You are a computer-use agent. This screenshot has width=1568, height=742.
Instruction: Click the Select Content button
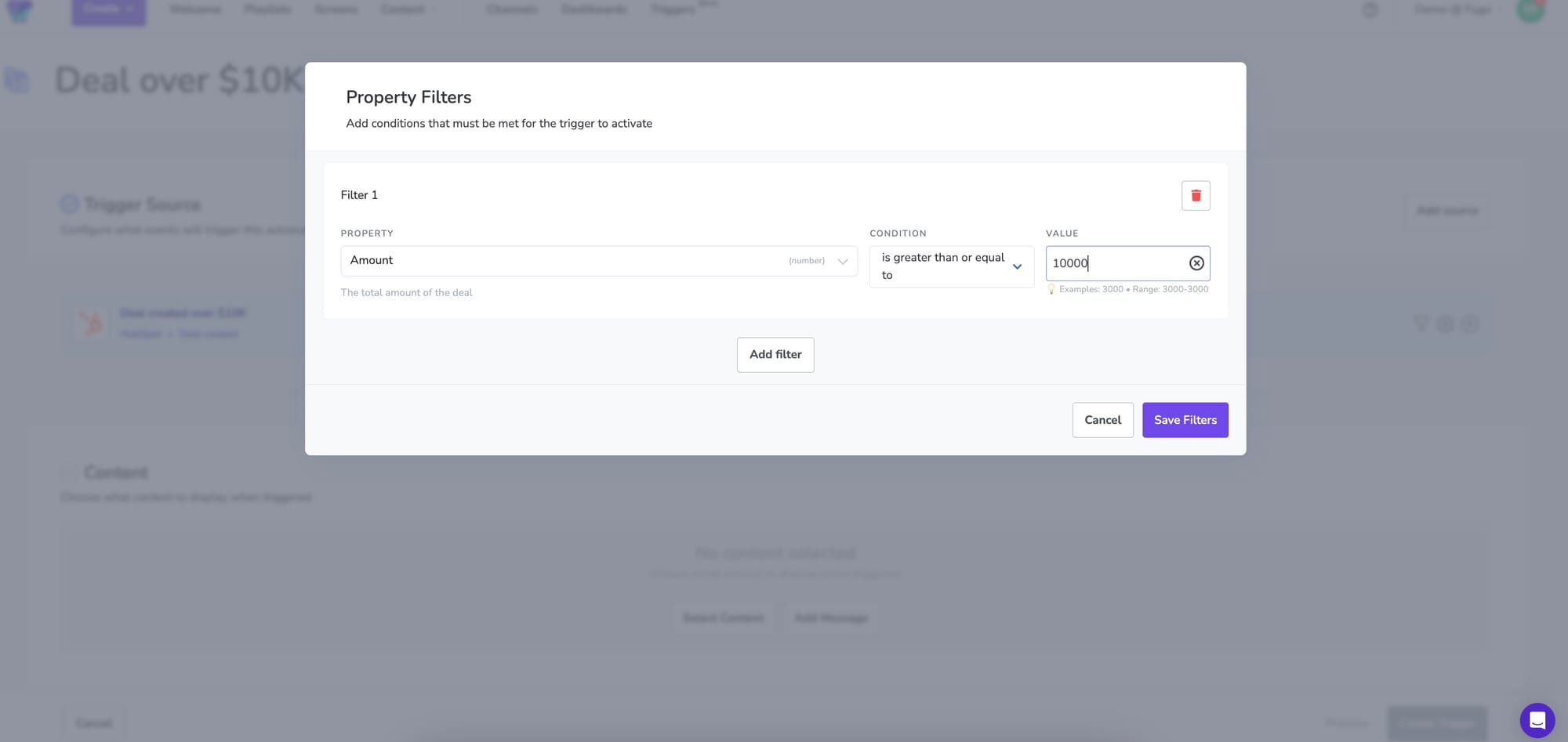coord(723,618)
